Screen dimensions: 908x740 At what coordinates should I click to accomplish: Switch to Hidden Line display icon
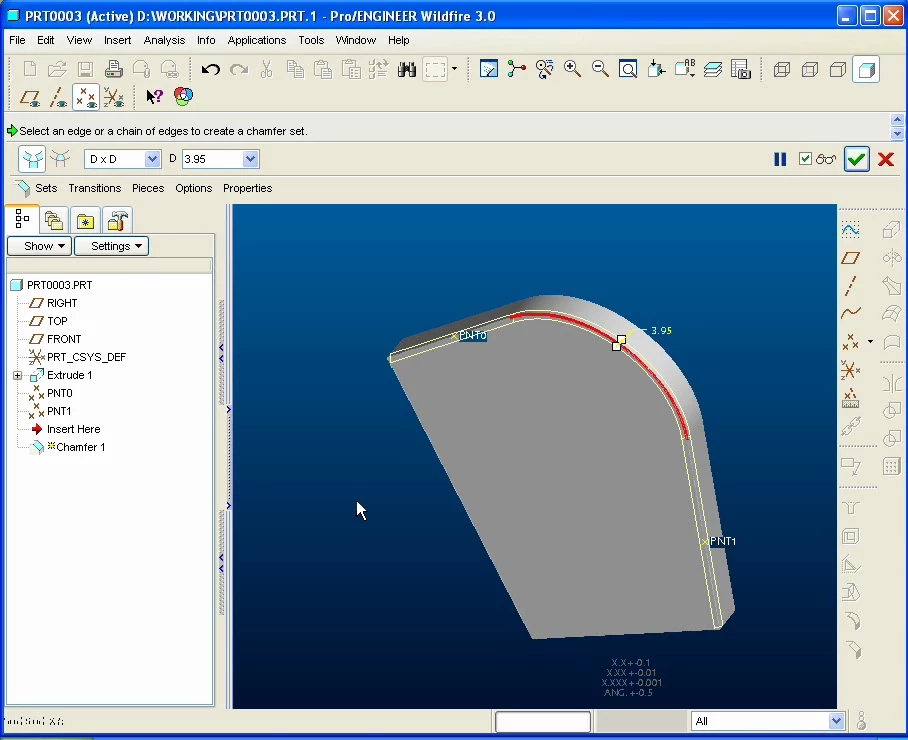(x=810, y=70)
